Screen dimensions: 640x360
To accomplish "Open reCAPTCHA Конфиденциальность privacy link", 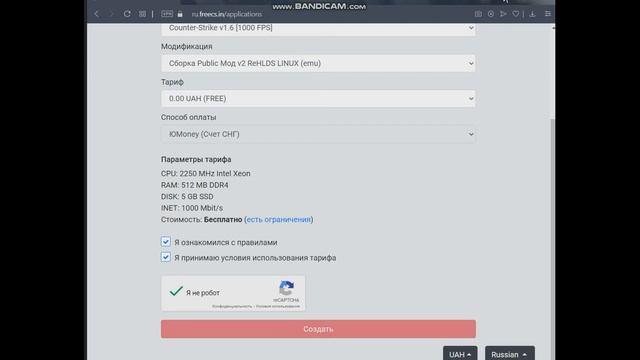I will pos(232,306).
